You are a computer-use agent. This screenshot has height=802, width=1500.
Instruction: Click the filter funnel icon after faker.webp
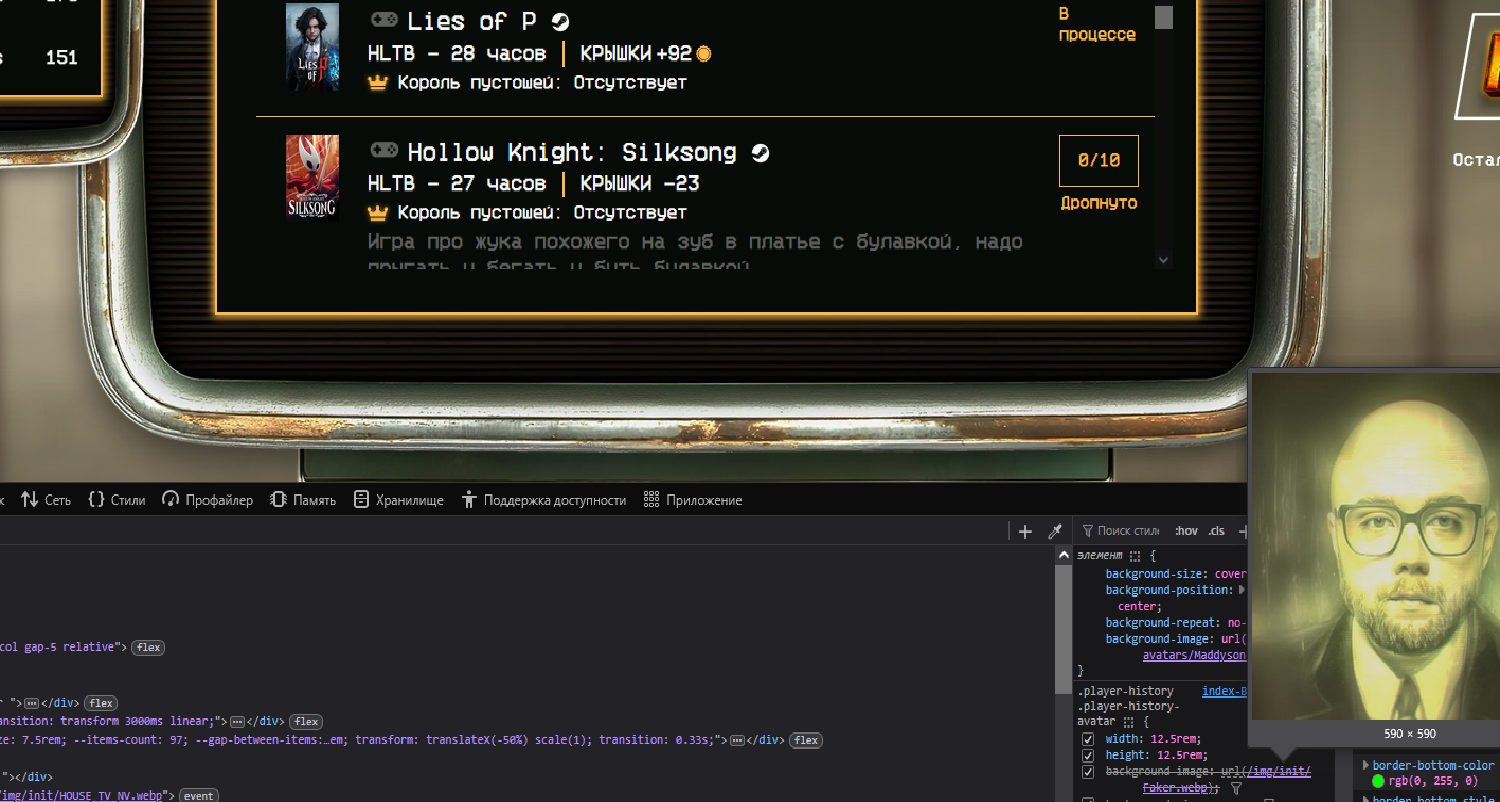(1236, 789)
